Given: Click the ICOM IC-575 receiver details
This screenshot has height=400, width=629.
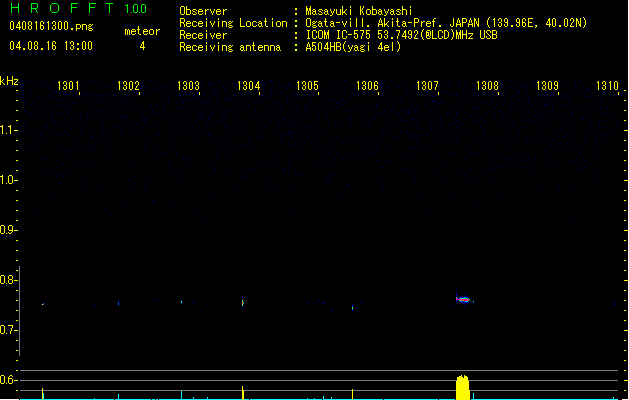Looking at the screenshot, I should click(x=401, y=35).
